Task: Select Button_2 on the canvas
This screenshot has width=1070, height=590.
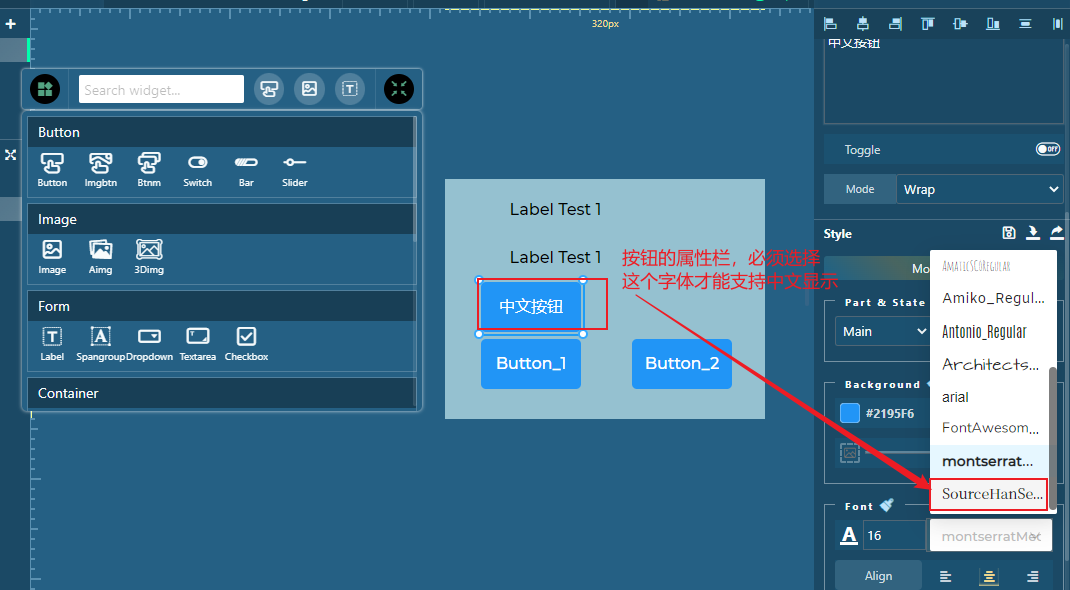Action: click(x=682, y=364)
